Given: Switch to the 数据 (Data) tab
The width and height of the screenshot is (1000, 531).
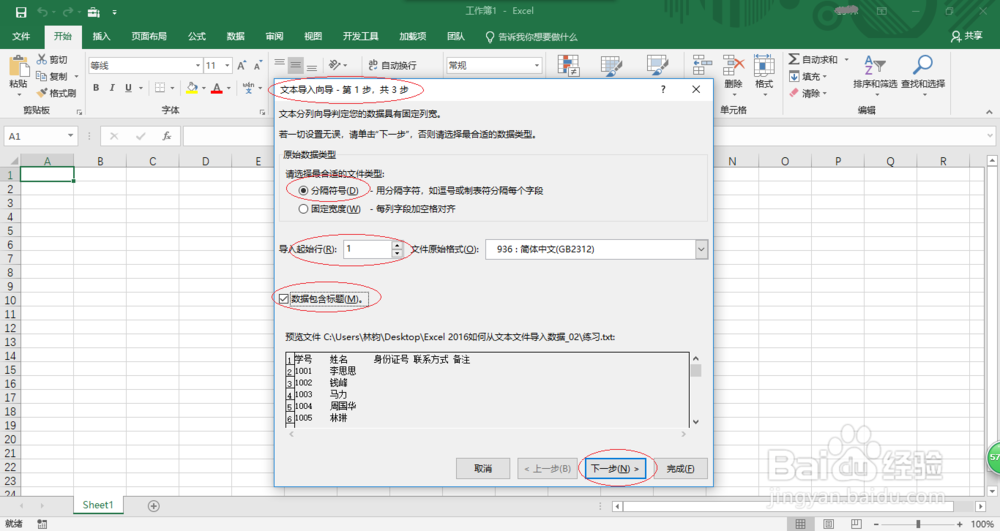Looking at the screenshot, I should pos(235,36).
